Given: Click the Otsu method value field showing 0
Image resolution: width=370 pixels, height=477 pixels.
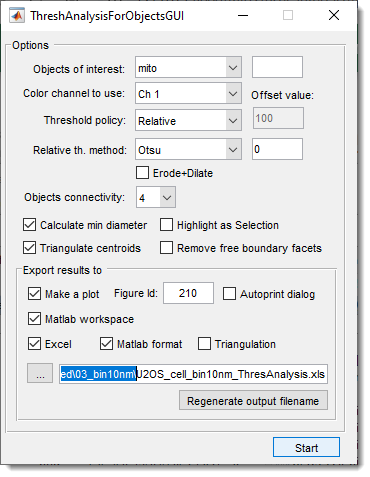Looking at the screenshot, I should 277,149.
